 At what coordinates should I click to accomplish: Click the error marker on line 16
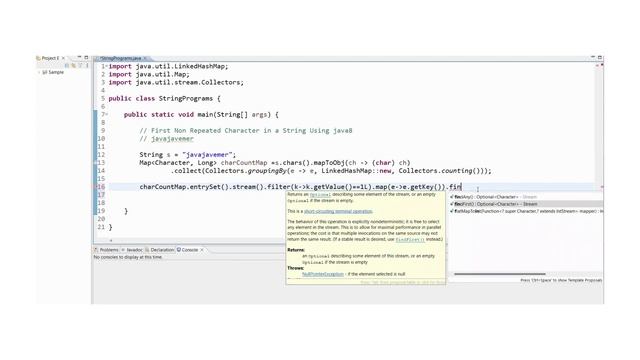click(x=97, y=187)
